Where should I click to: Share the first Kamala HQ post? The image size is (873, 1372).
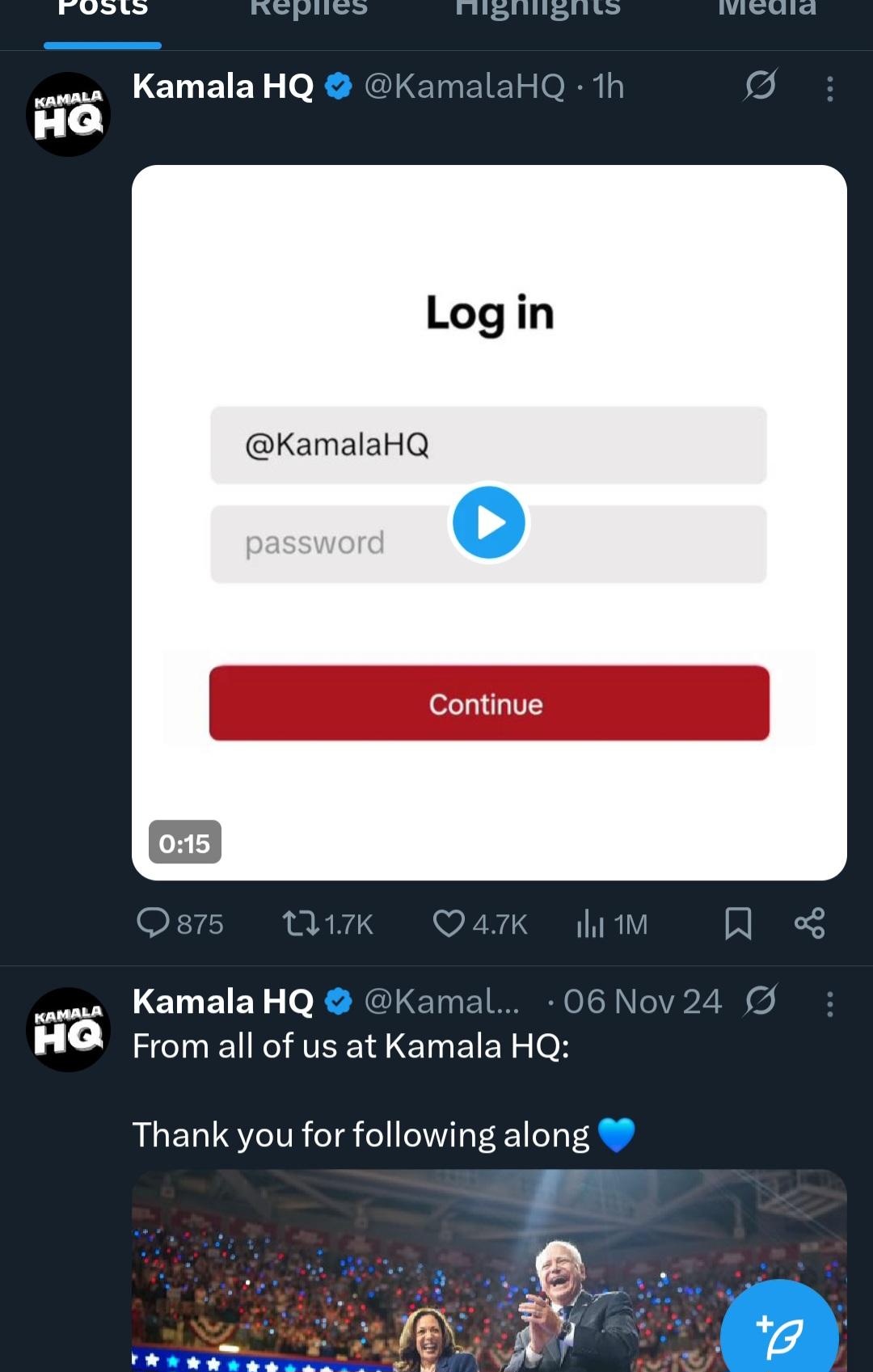point(809,923)
